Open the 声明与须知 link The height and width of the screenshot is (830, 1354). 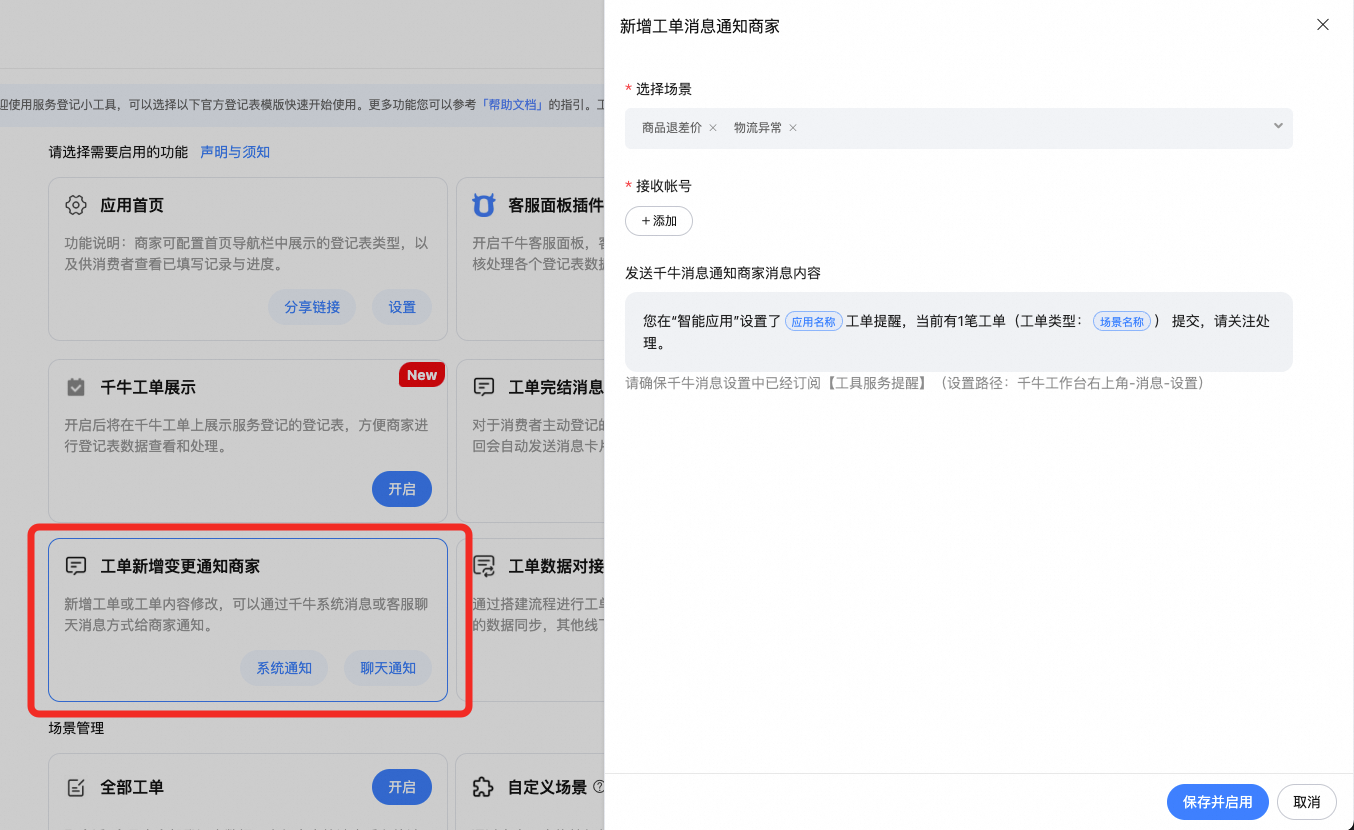[x=235, y=152]
